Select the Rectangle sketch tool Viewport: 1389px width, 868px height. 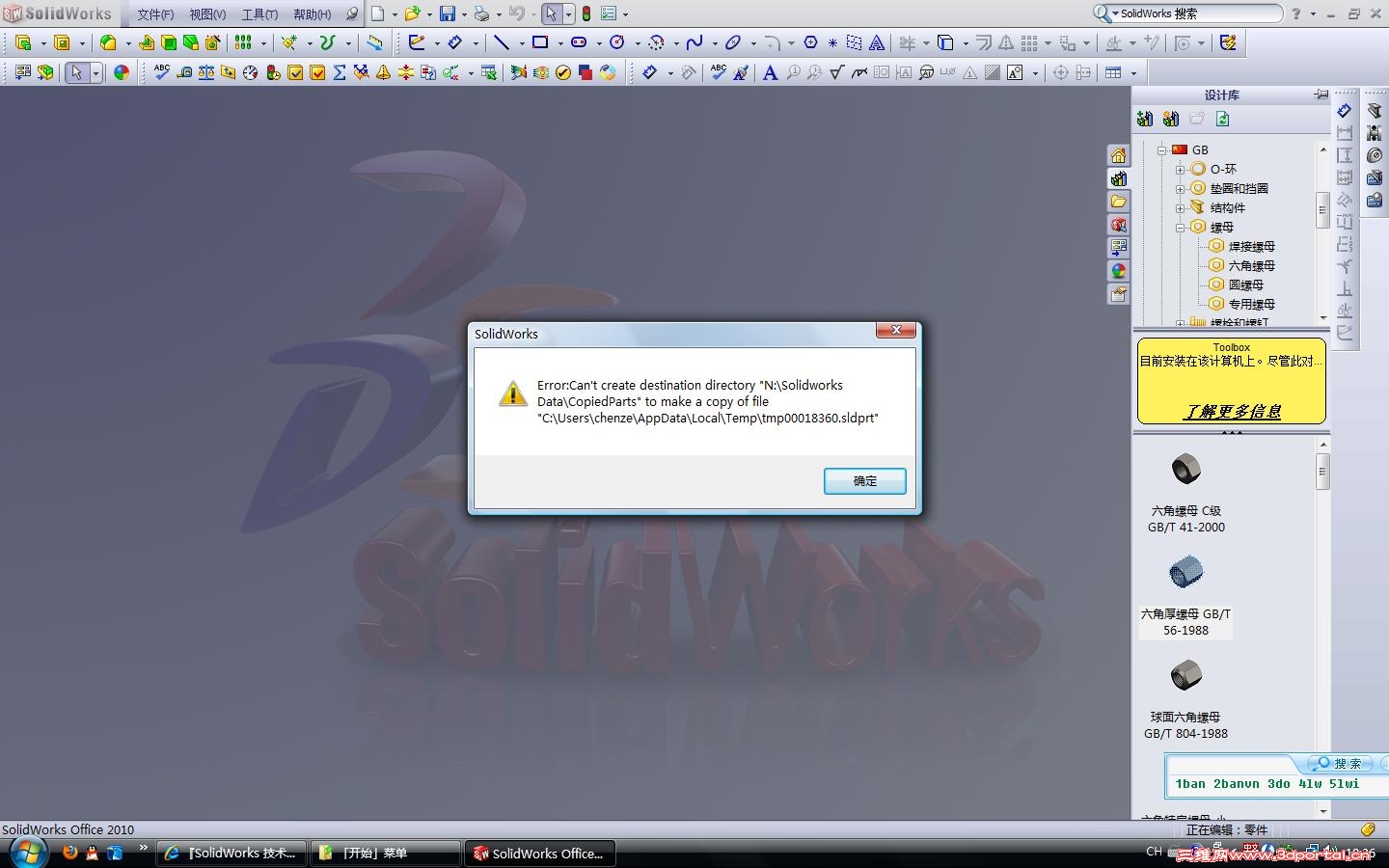[540, 42]
